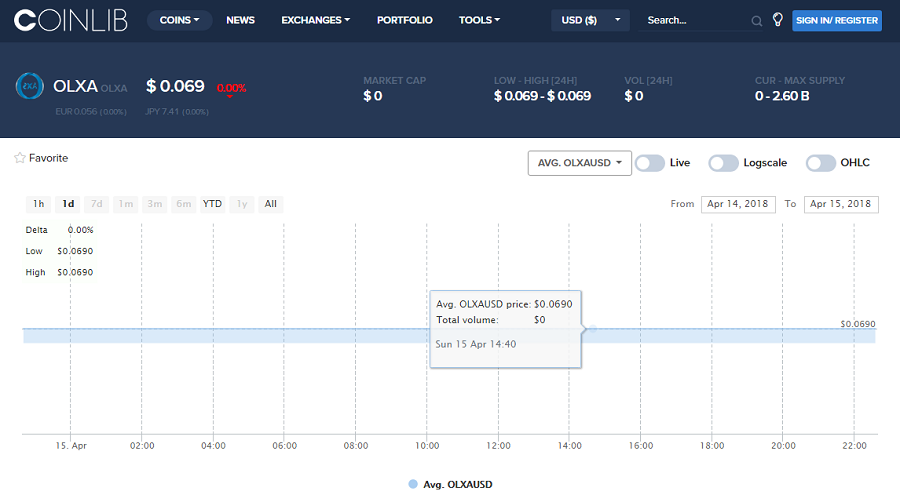Screen dimensions: 900x502
Task: Open the Tools dropdown
Action: click(x=479, y=20)
